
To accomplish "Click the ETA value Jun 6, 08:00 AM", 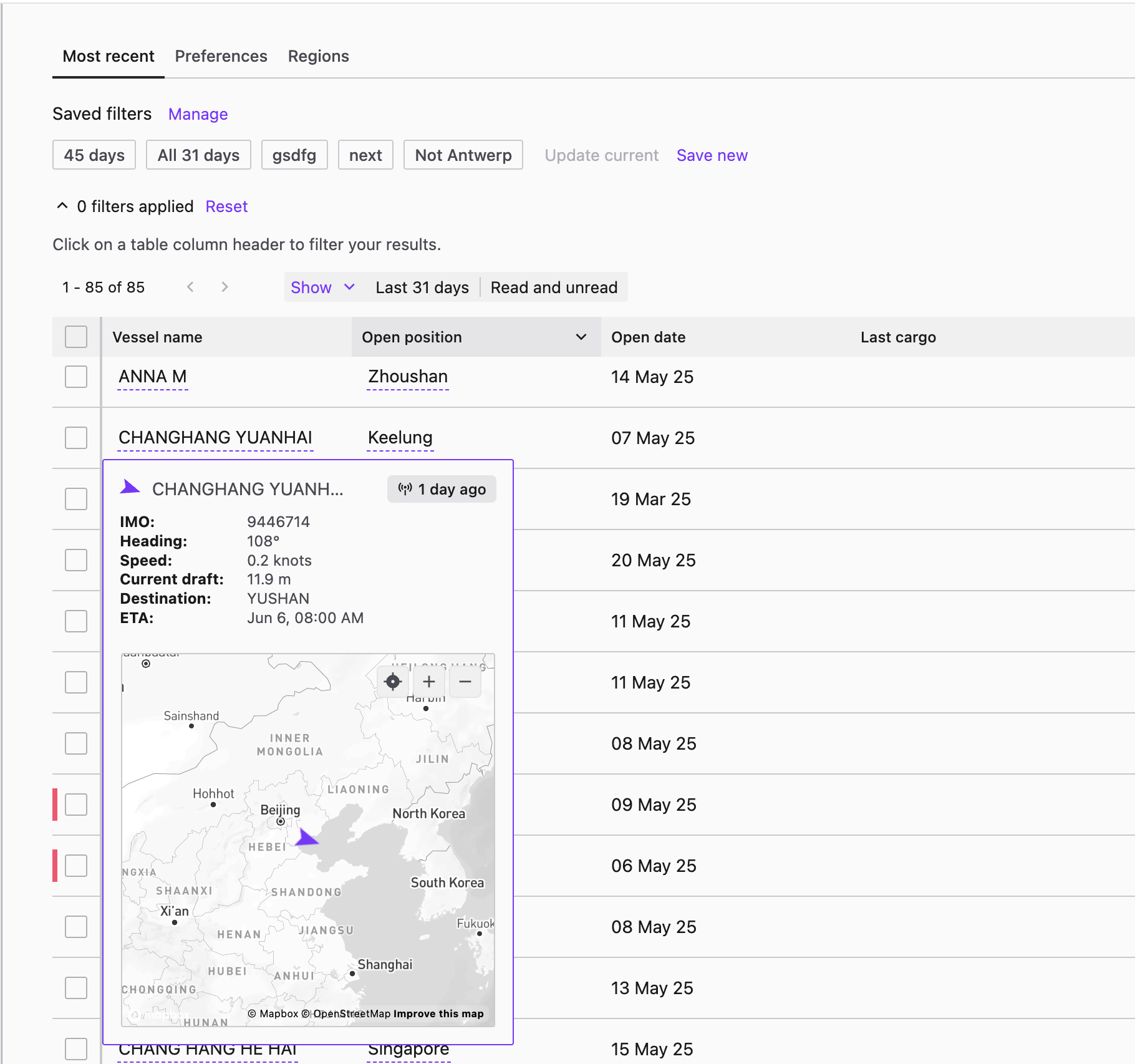I will [x=305, y=617].
